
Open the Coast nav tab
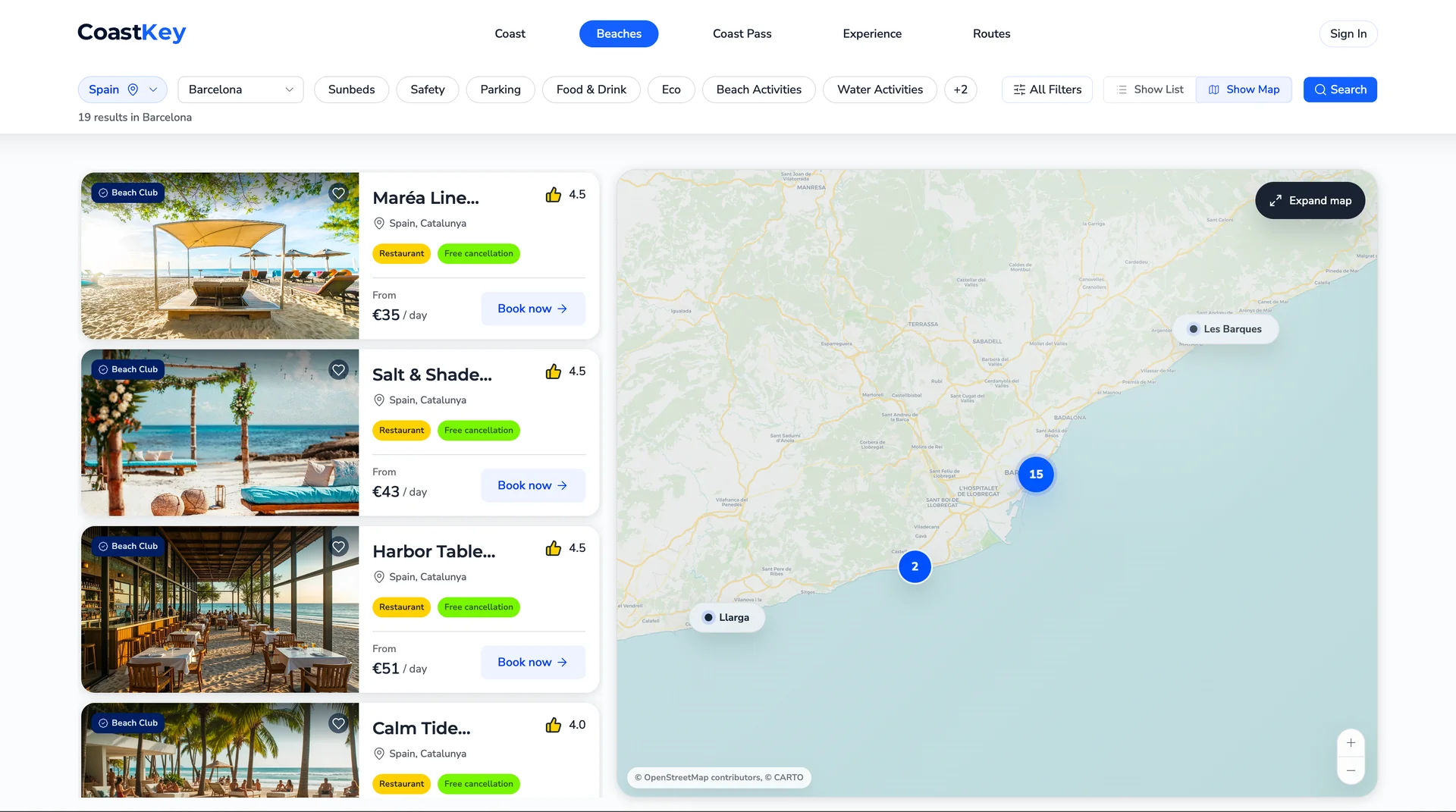coord(510,33)
